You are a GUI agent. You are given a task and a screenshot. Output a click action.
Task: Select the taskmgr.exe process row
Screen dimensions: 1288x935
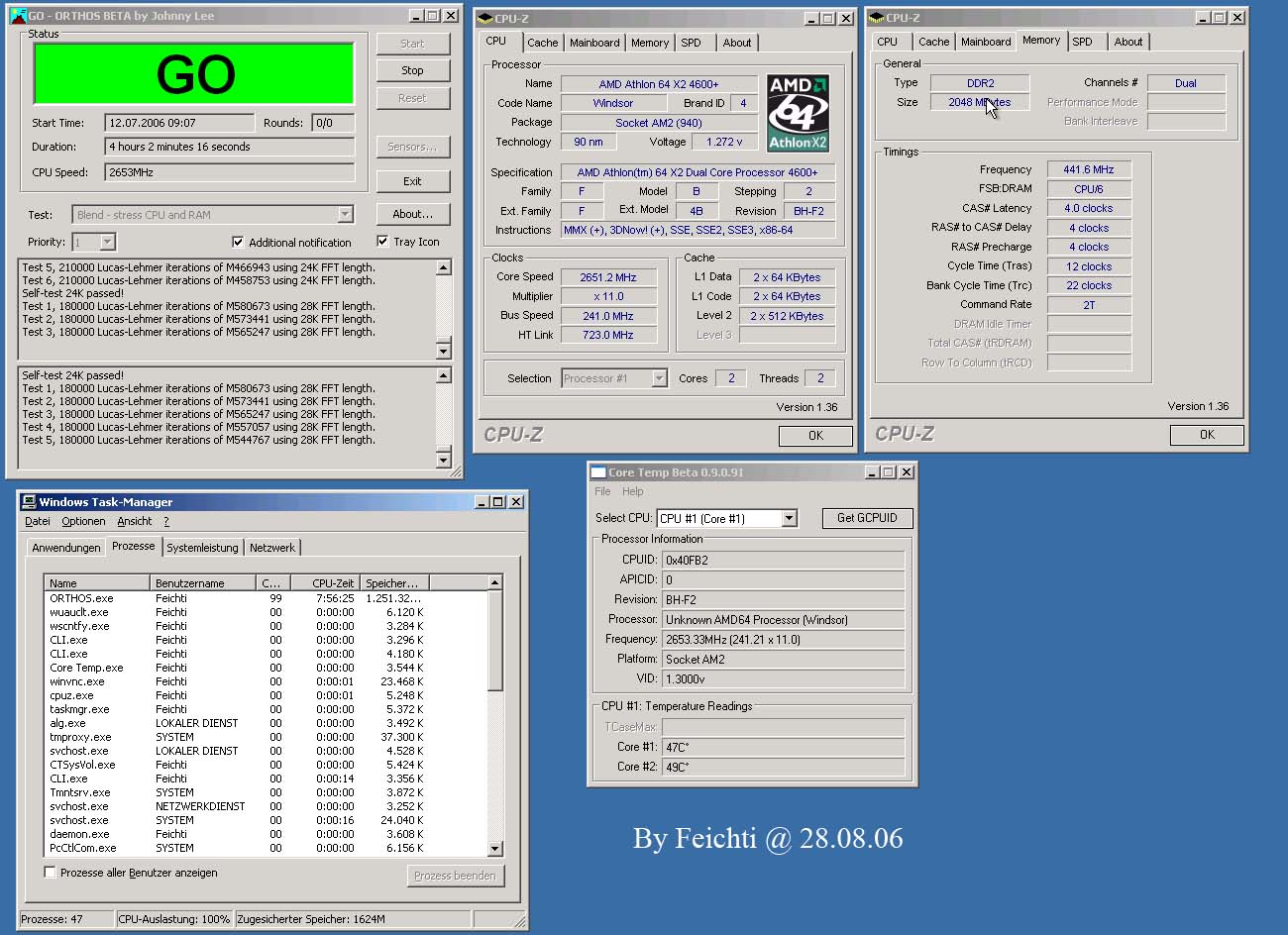266,709
